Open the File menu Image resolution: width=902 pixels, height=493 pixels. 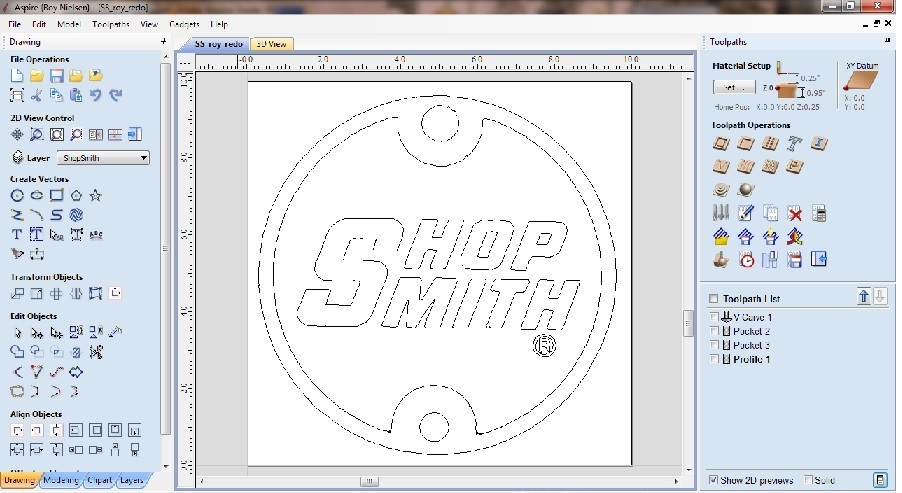pyautogui.click(x=15, y=24)
